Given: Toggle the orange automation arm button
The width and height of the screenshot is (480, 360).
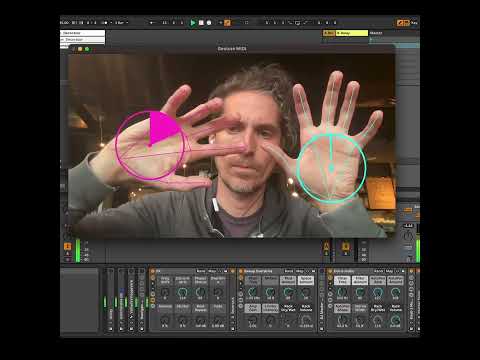Looking at the screenshot, I should click(227, 23).
